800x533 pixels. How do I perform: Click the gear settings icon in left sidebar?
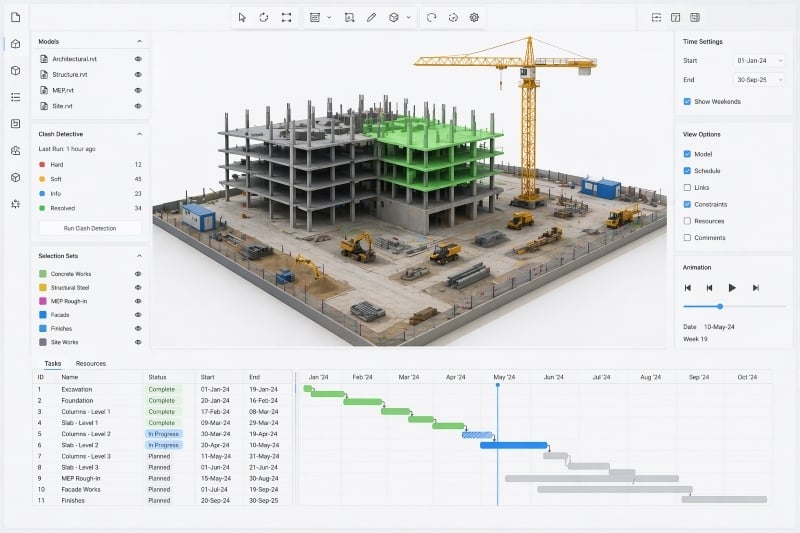[16, 204]
